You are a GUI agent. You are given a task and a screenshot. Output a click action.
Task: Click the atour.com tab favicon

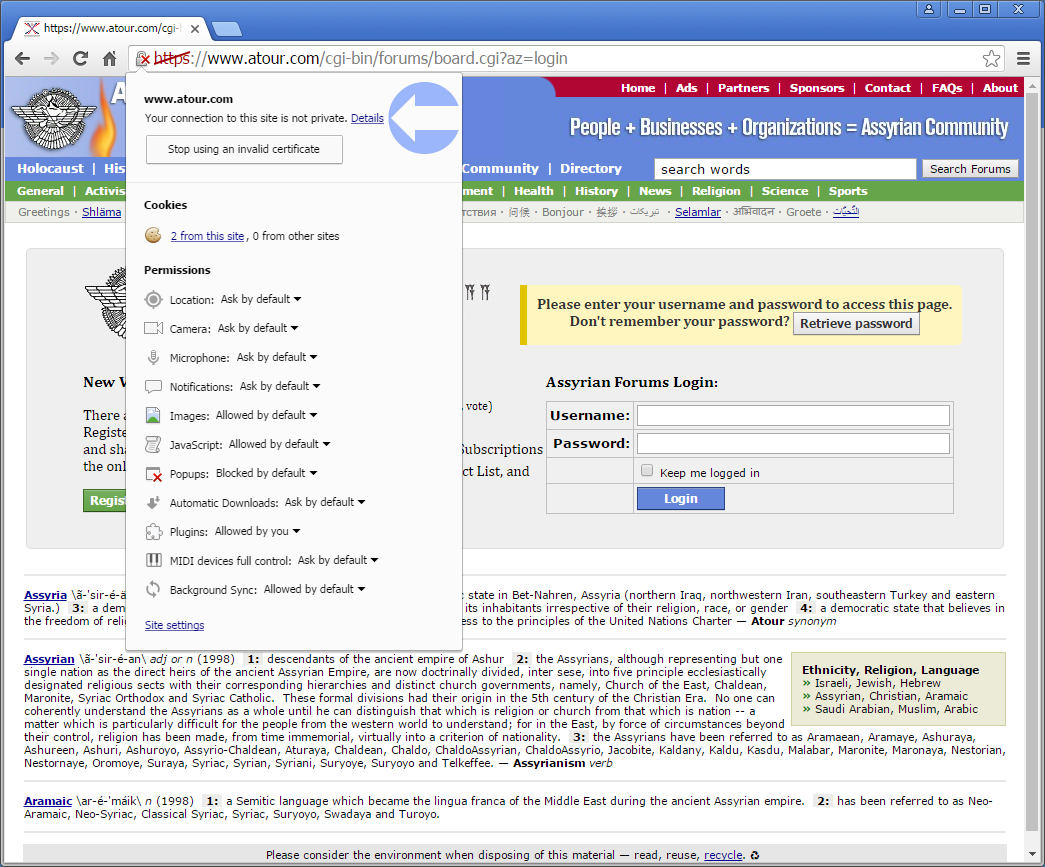coord(31,28)
